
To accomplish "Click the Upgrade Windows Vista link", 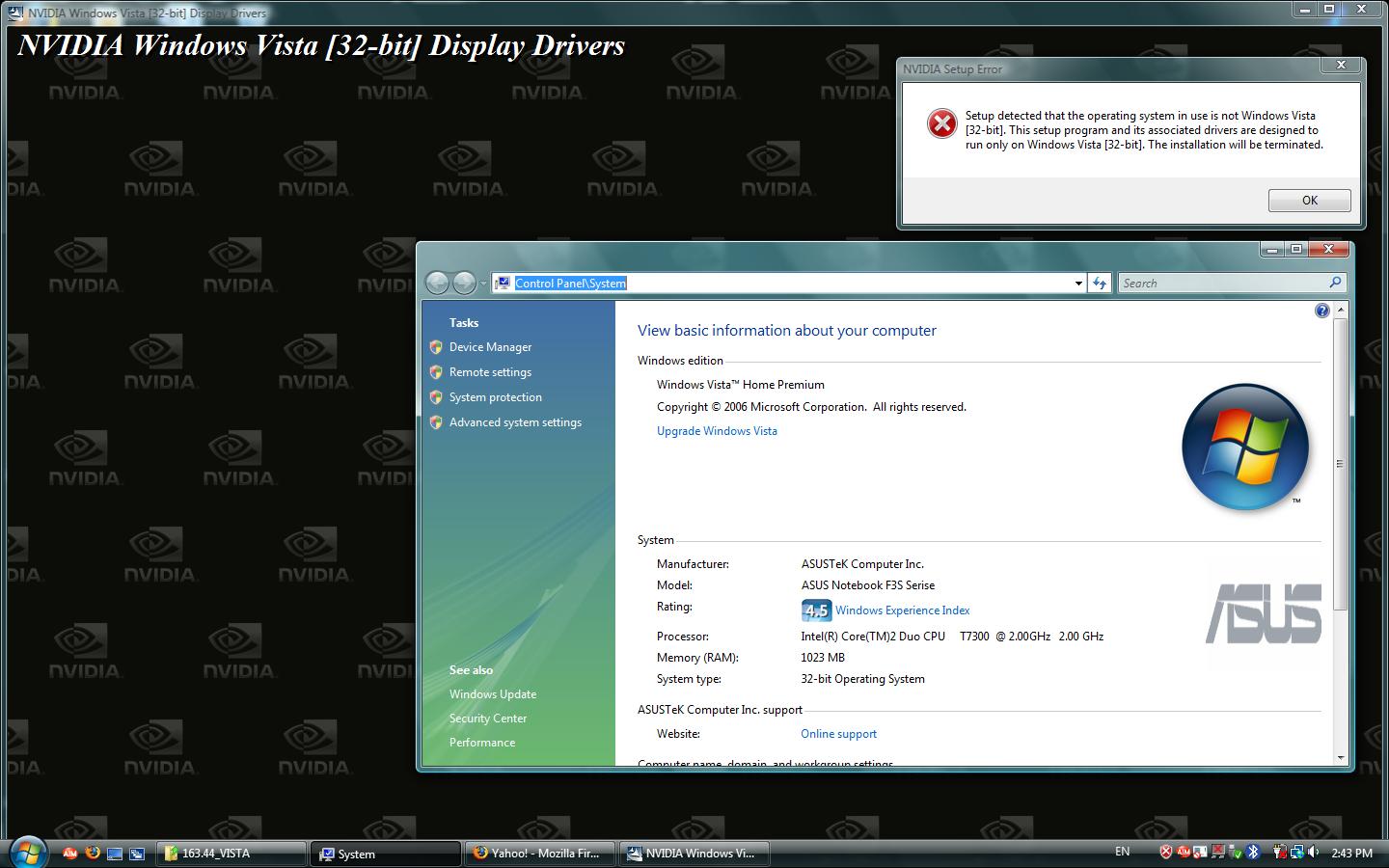I will [x=717, y=431].
